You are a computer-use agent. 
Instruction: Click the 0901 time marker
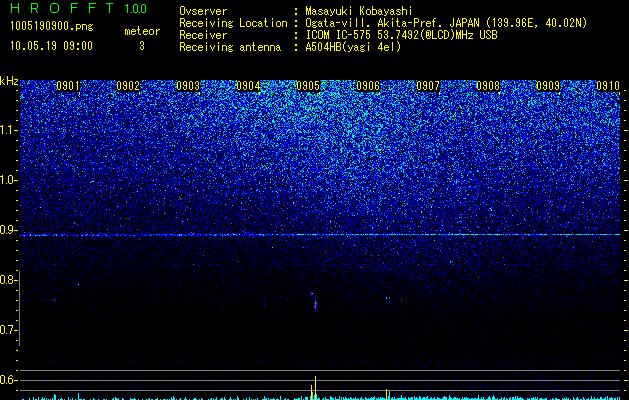(68, 86)
